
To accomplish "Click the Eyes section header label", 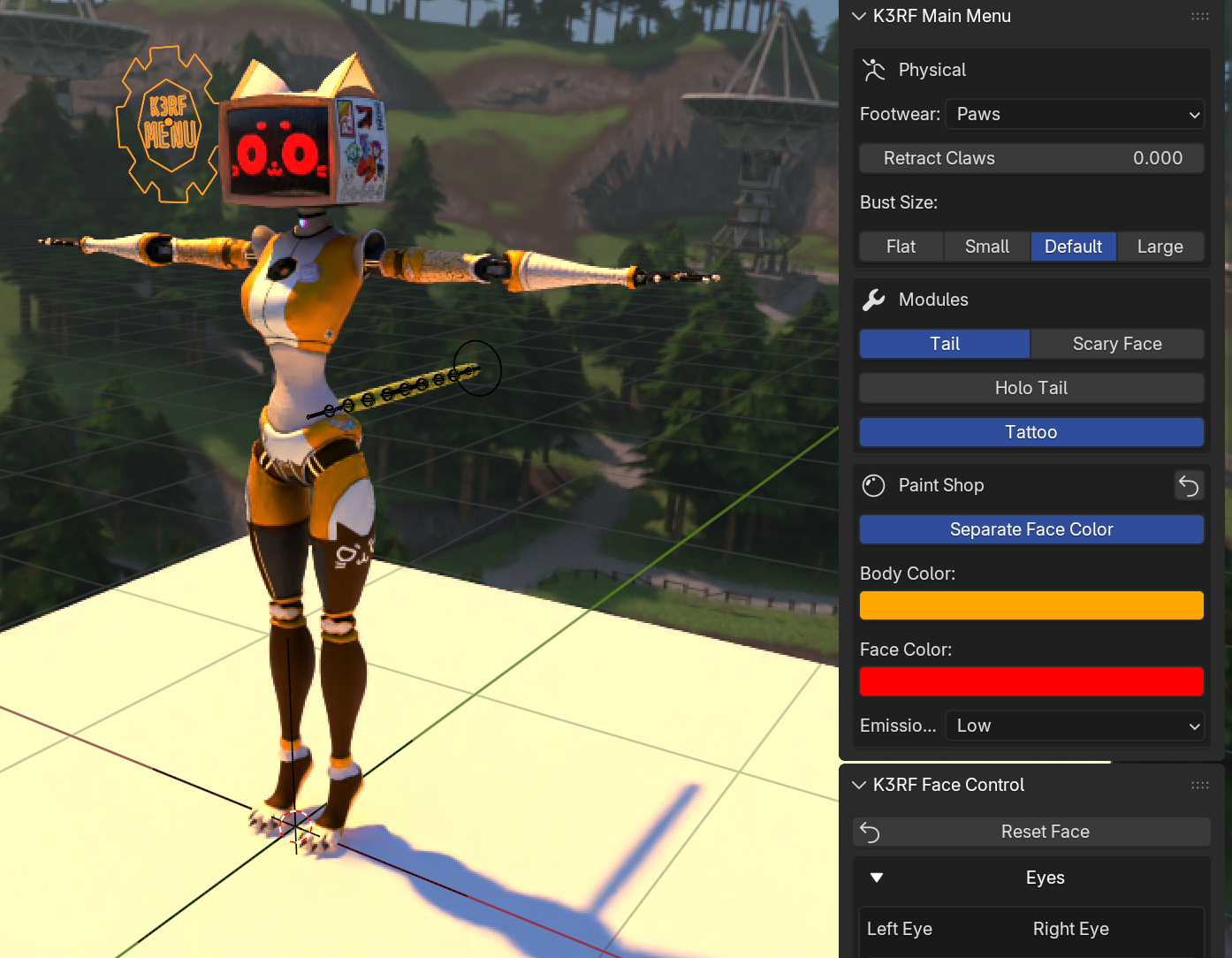I will pos(1046,878).
